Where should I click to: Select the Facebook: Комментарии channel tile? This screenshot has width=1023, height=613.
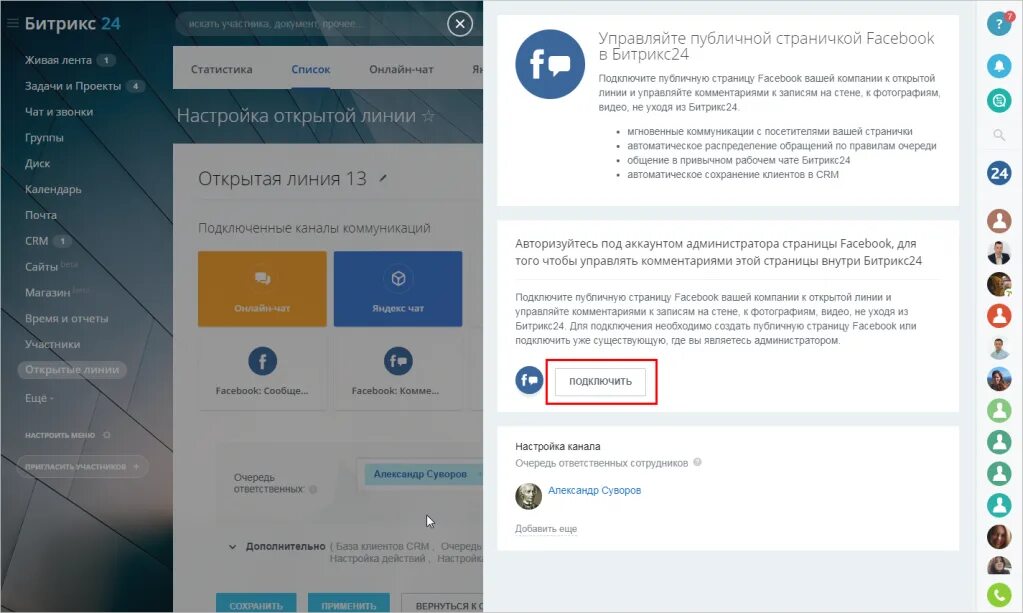pos(398,371)
